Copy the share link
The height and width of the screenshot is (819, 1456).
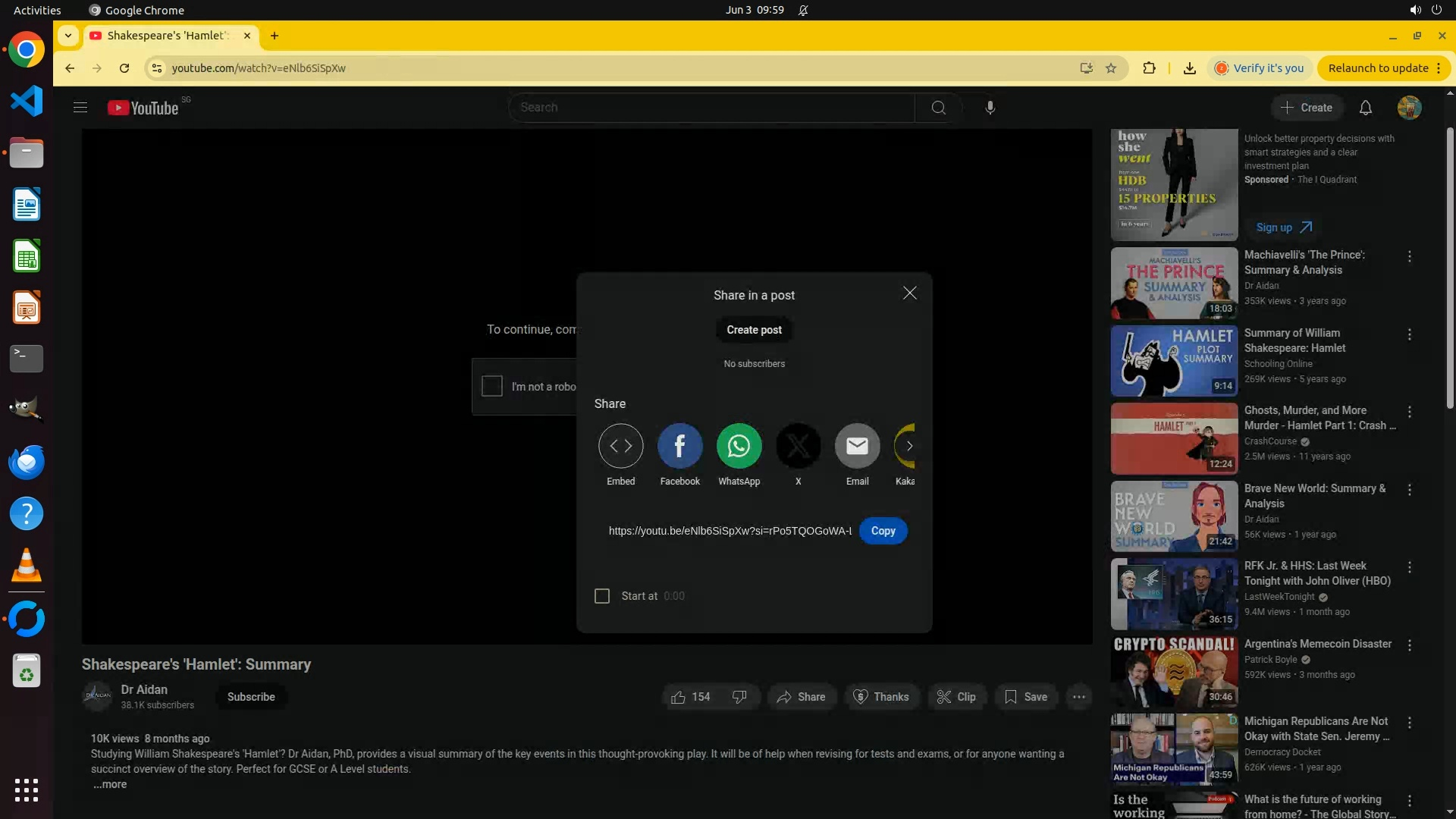[x=883, y=531]
